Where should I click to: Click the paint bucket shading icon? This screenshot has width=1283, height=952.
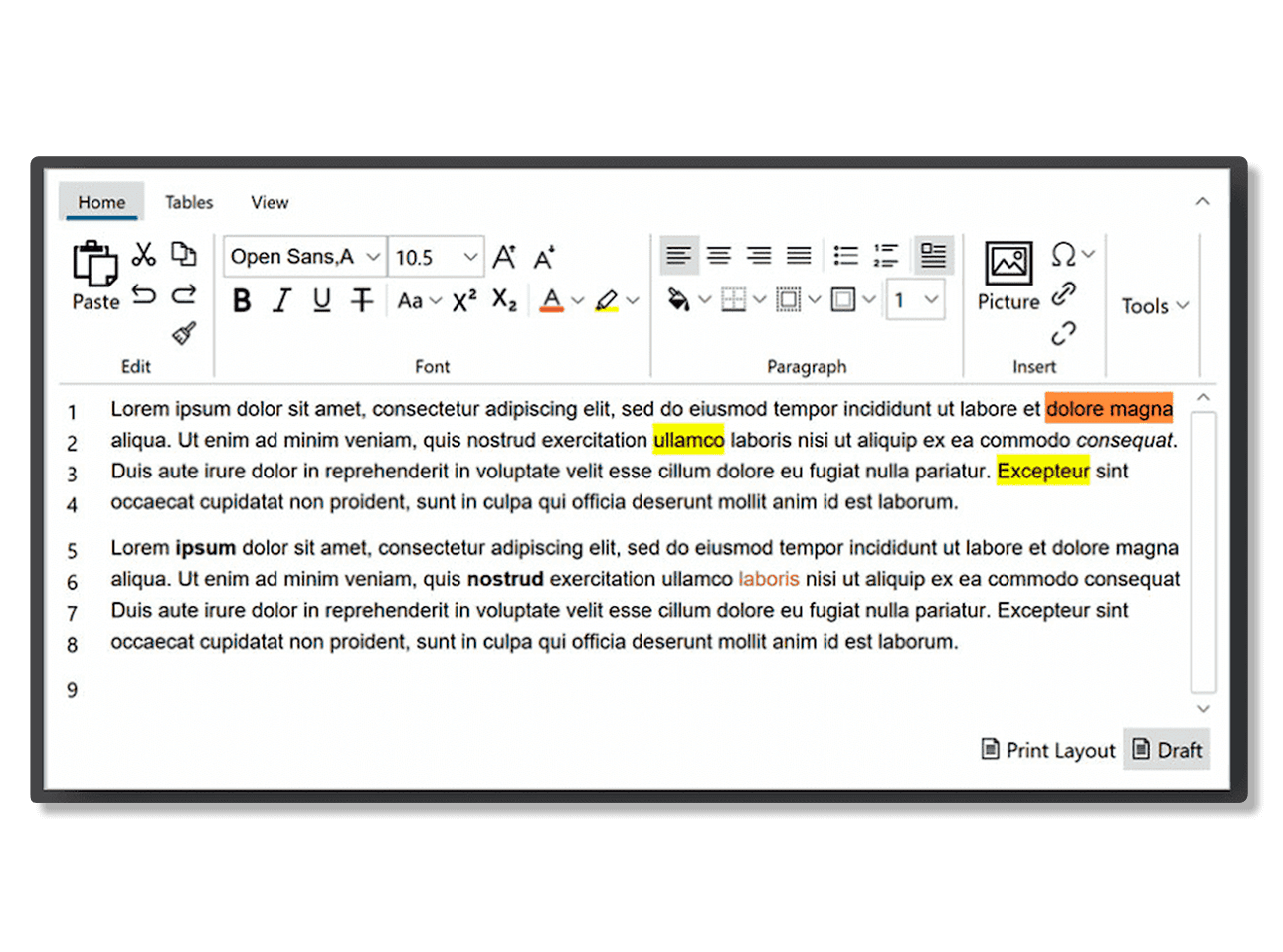click(679, 299)
